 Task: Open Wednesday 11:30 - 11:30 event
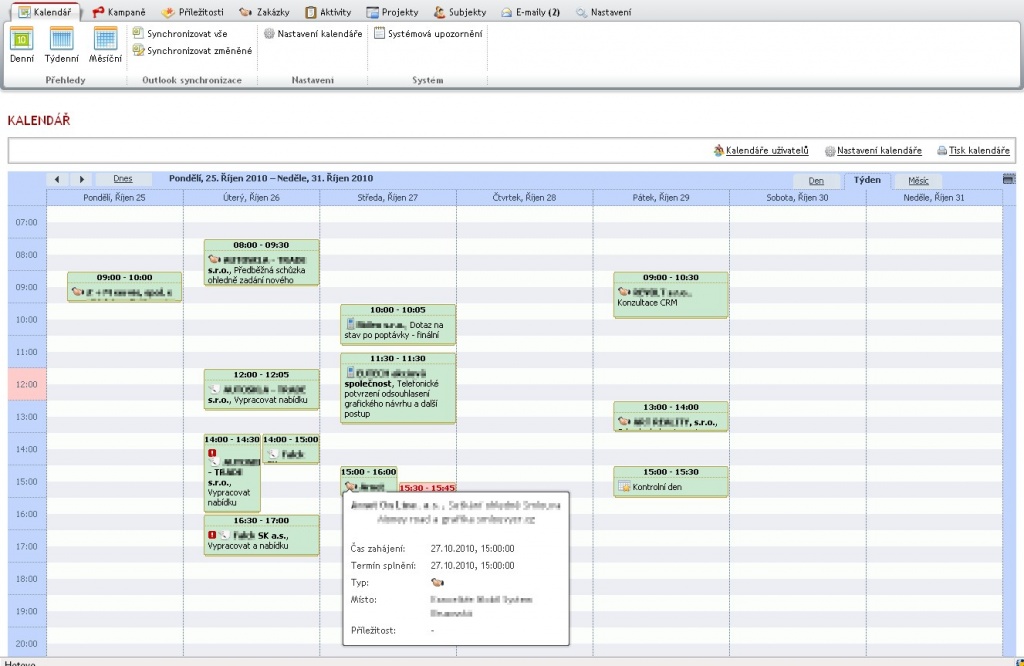click(x=398, y=388)
